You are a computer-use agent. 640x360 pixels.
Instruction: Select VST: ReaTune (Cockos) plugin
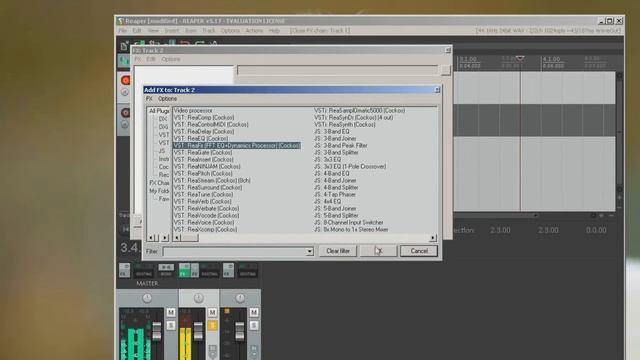[203, 194]
